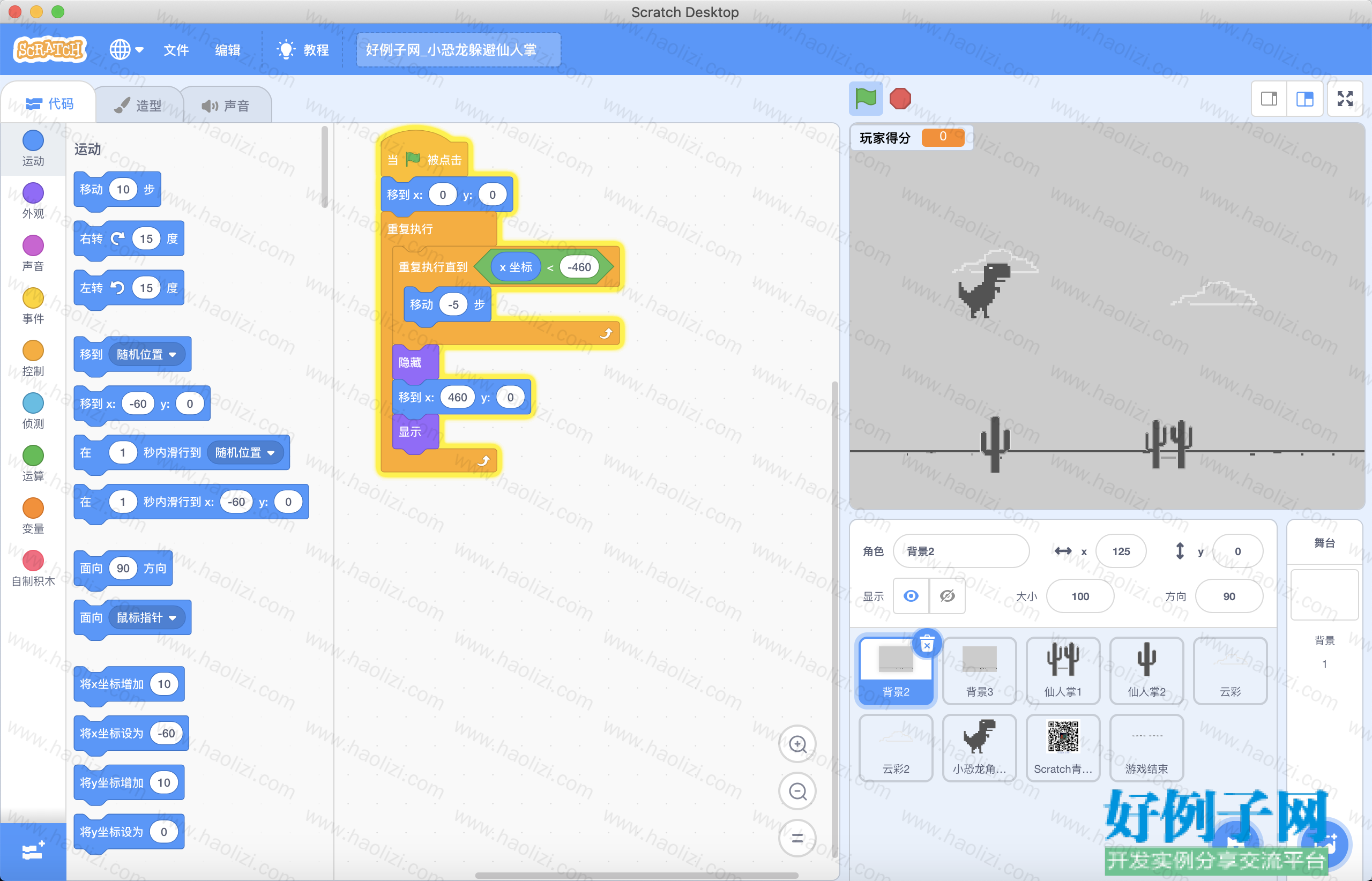Click the 面向 90 方向 palette block

pos(123,568)
